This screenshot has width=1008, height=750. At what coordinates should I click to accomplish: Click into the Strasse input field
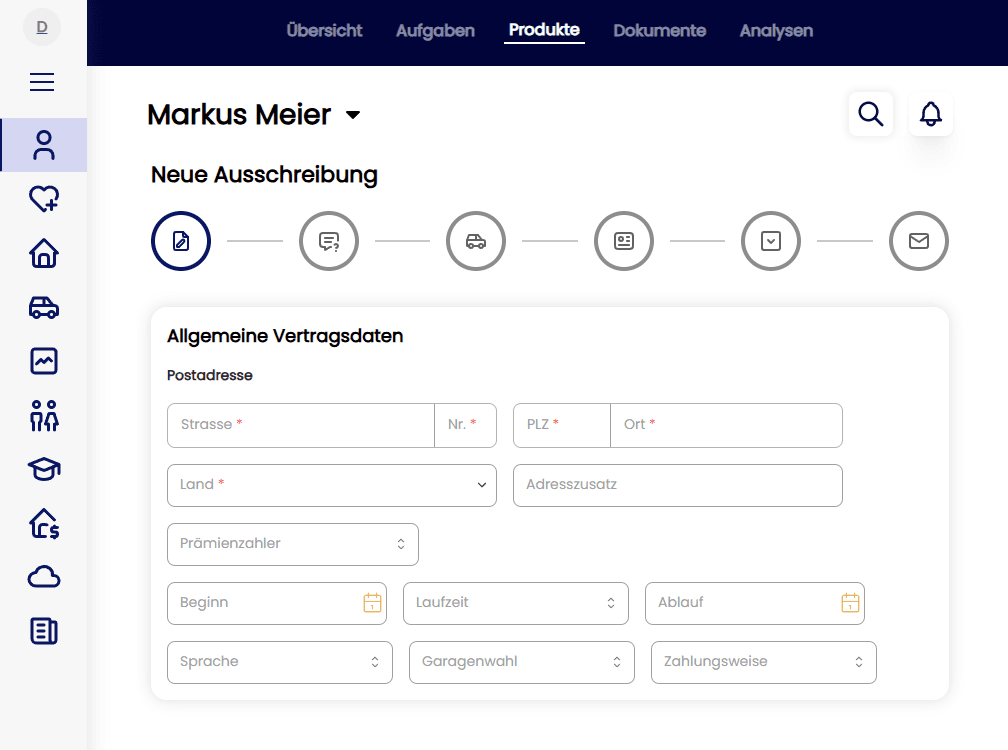click(300, 425)
